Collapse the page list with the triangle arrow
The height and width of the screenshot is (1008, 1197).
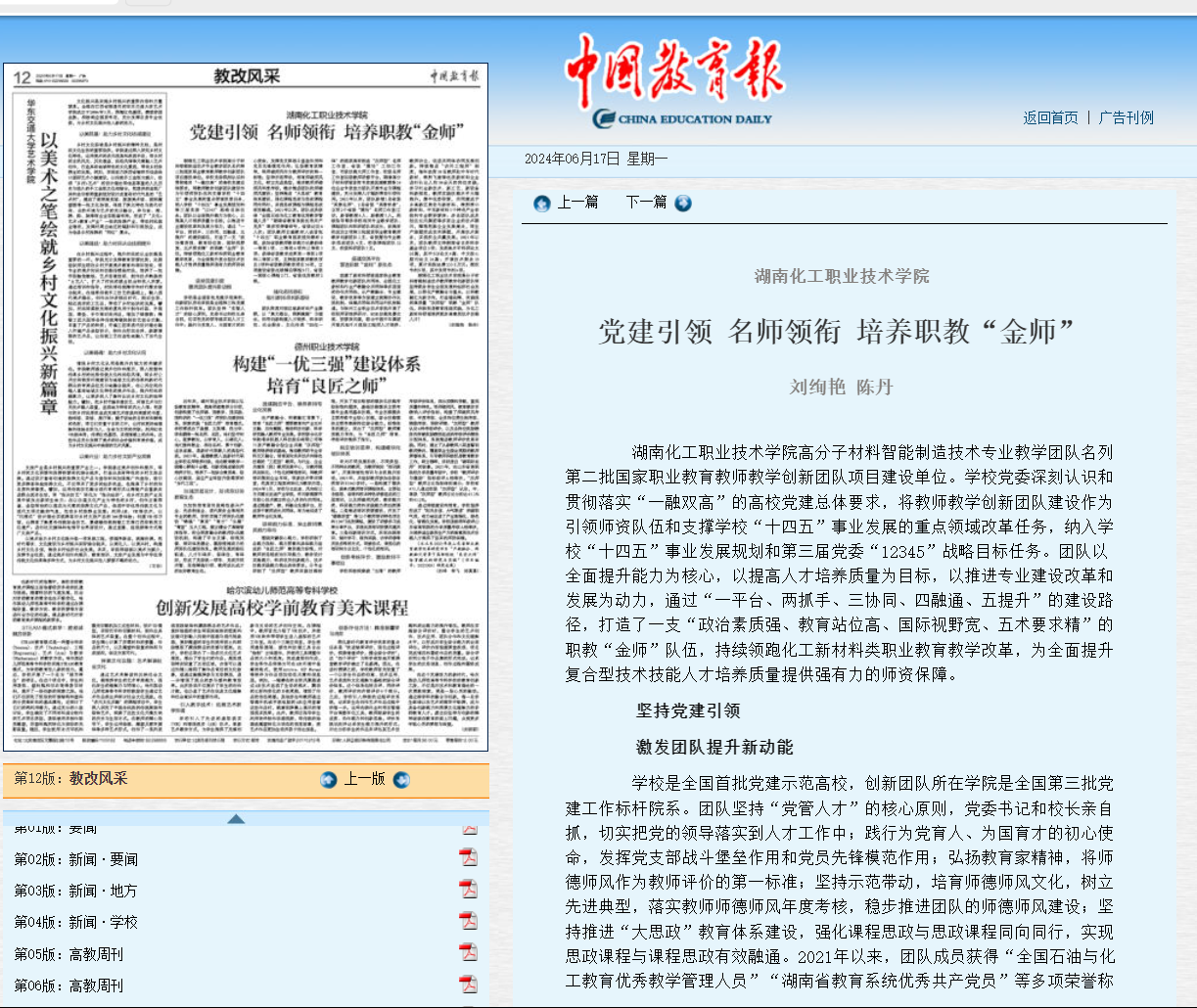point(236,818)
